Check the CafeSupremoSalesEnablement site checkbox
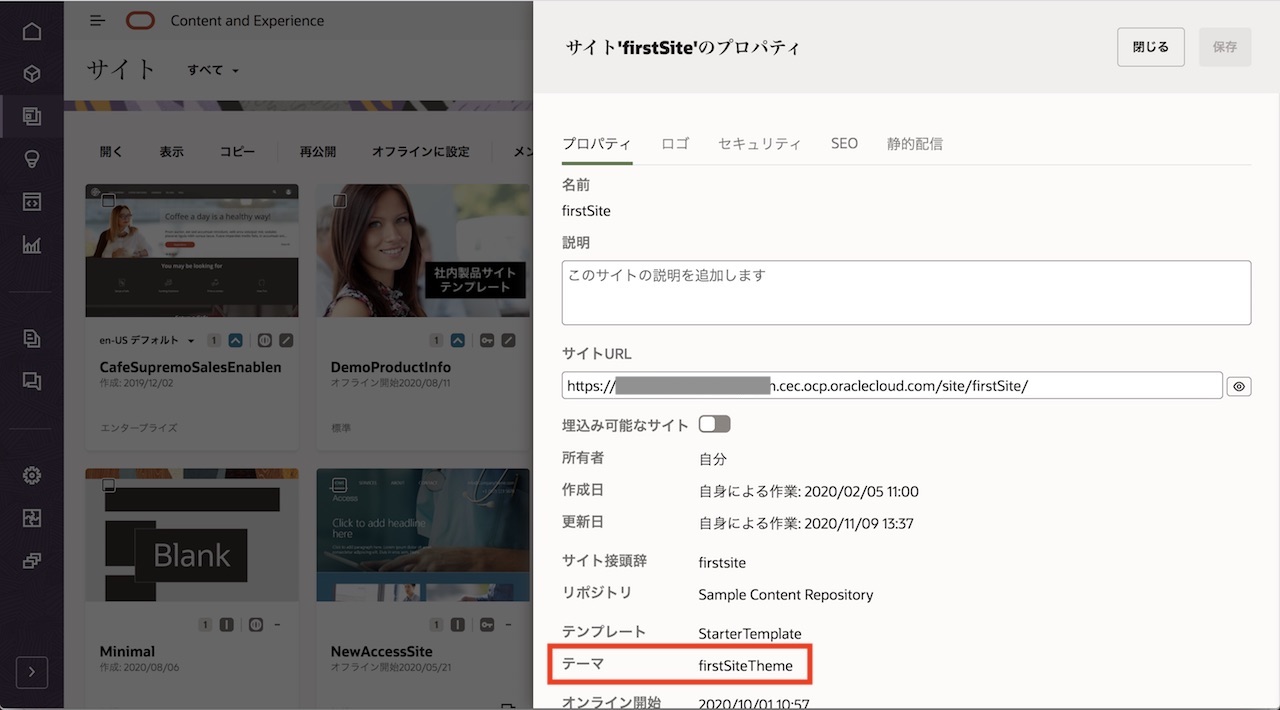This screenshot has height=710, width=1280. (109, 201)
